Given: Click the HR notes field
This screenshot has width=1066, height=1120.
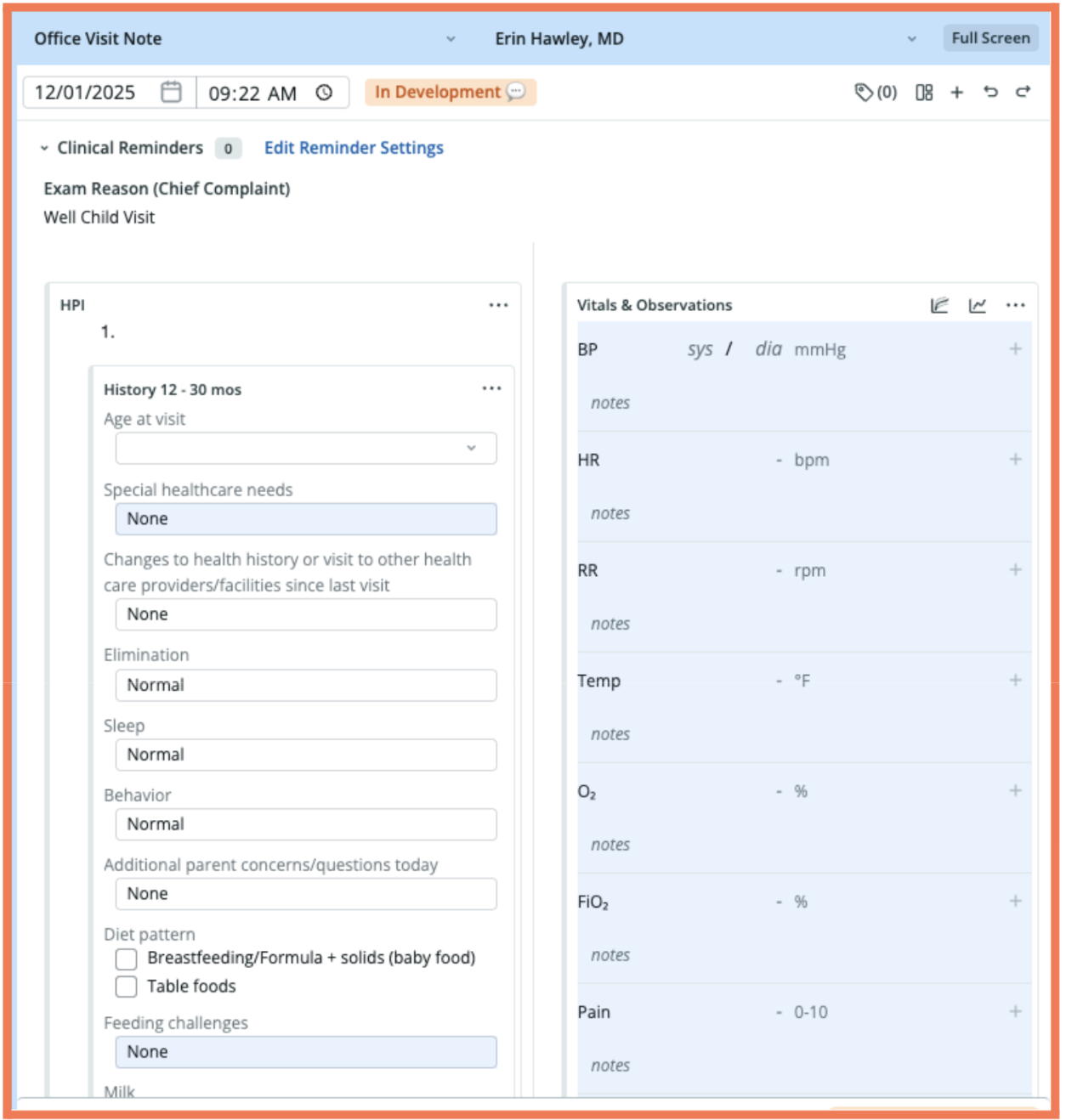Looking at the screenshot, I should pyautogui.click(x=610, y=513).
